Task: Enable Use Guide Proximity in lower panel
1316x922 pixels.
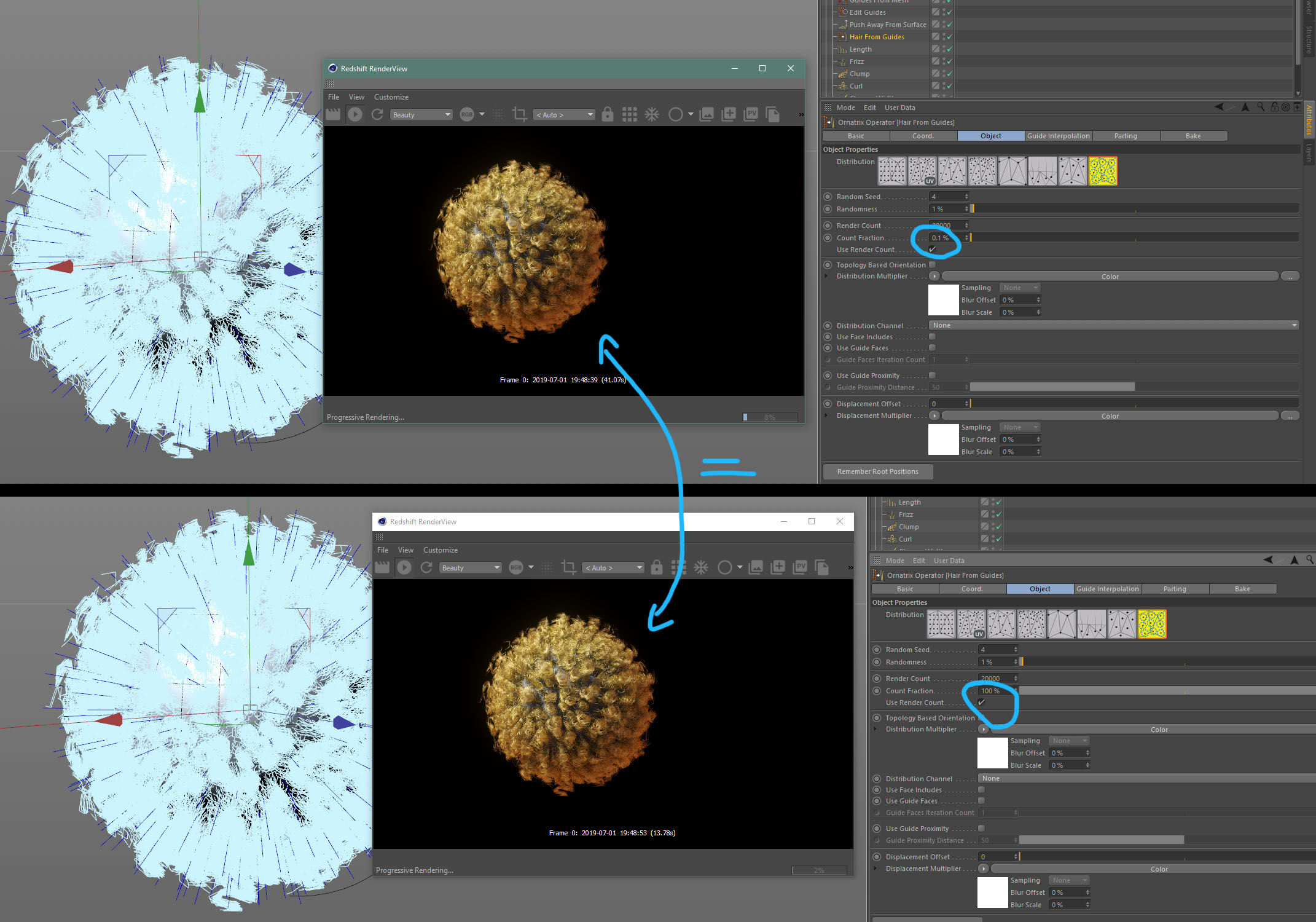Action: (x=982, y=829)
